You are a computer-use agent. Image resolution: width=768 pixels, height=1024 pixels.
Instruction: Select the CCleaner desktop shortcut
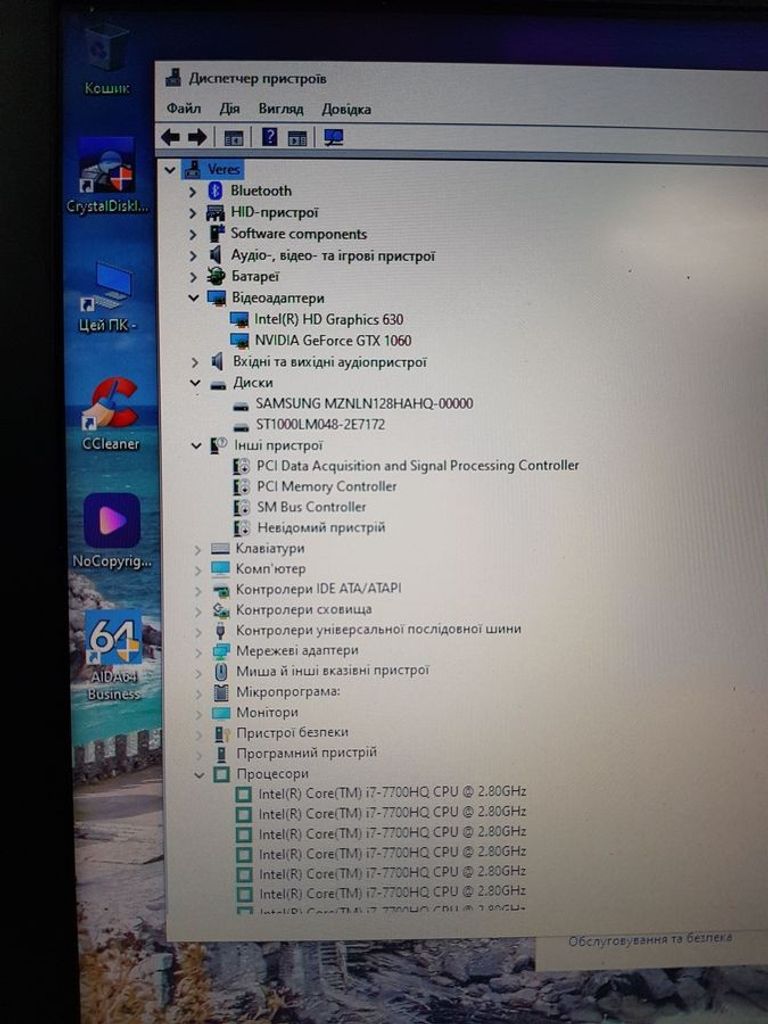(111, 414)
